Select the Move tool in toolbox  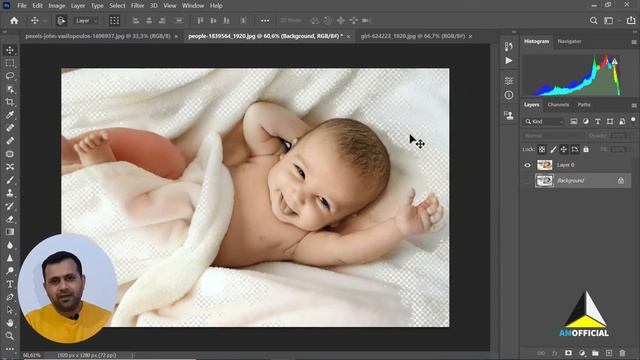(10, 50)
